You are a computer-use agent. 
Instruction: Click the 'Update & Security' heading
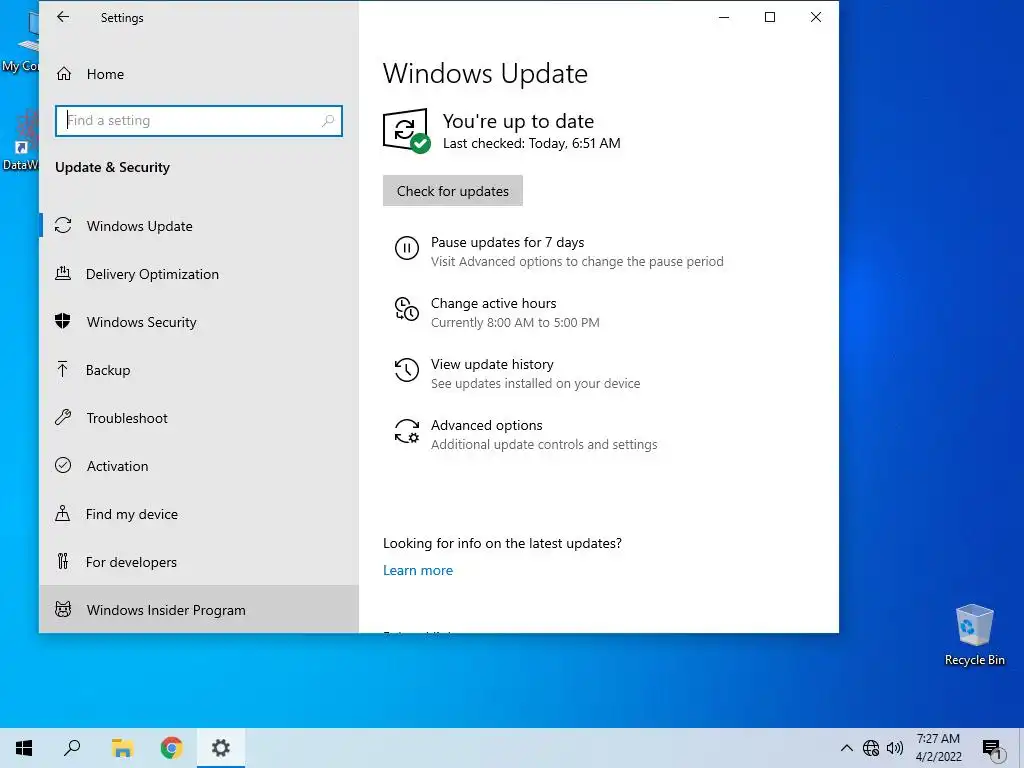coord(112,167)
